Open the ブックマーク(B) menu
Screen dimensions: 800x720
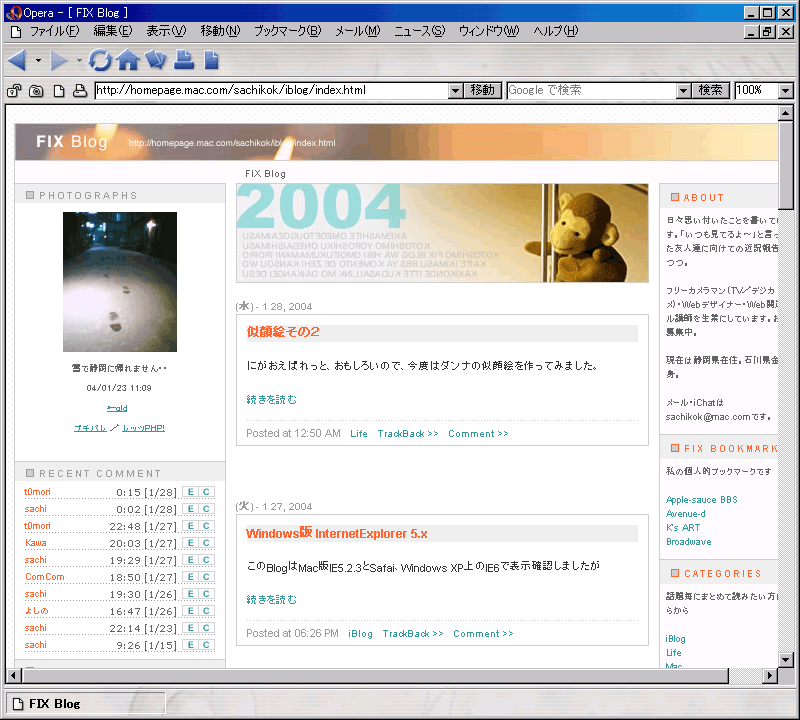(288, 31)
